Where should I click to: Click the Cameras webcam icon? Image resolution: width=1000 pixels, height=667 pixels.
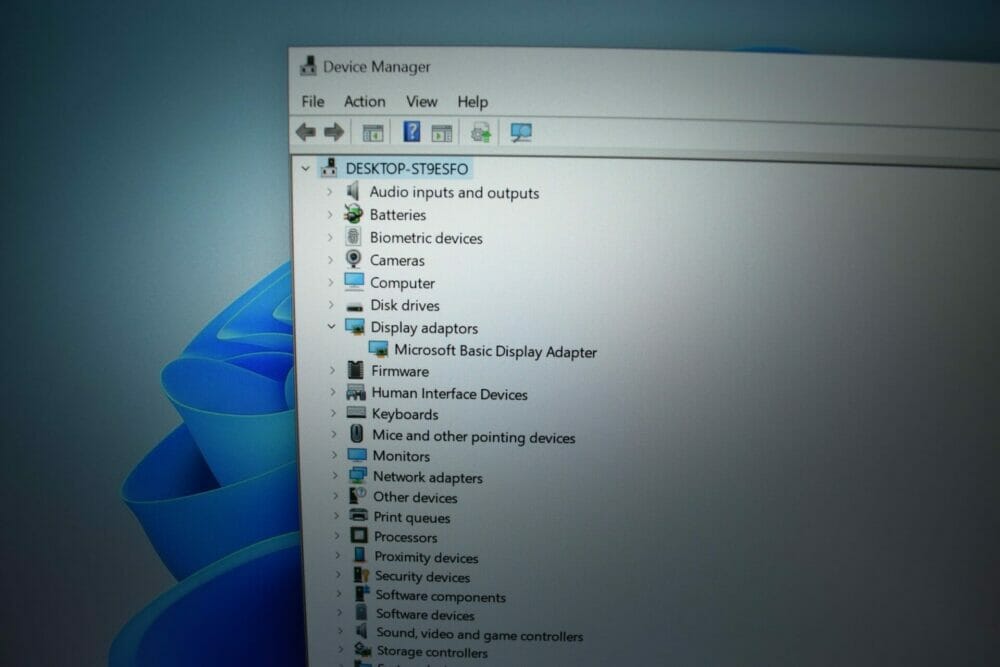click(353, 259)
